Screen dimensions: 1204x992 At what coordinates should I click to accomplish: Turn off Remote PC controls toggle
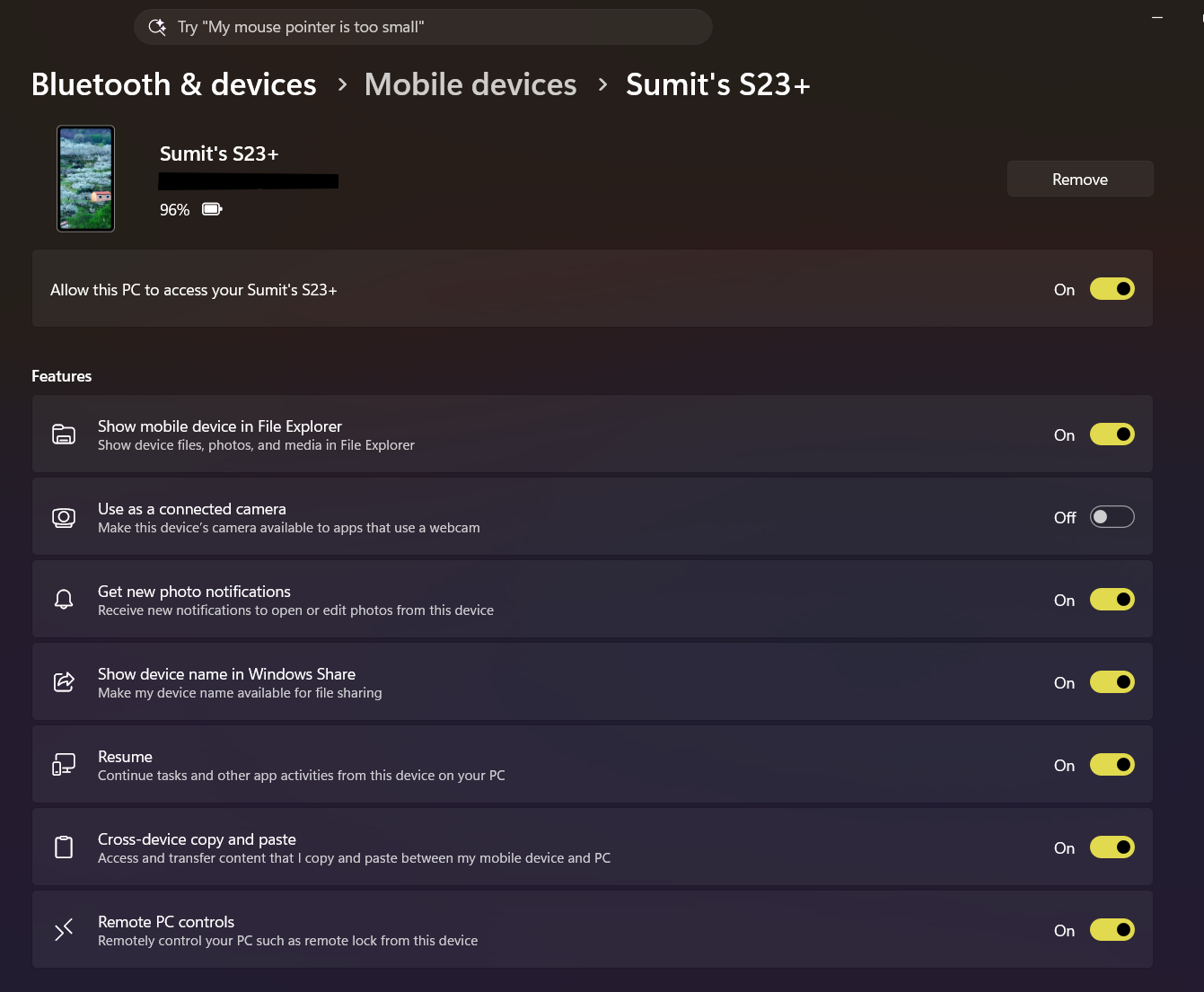pos(1112,930)
